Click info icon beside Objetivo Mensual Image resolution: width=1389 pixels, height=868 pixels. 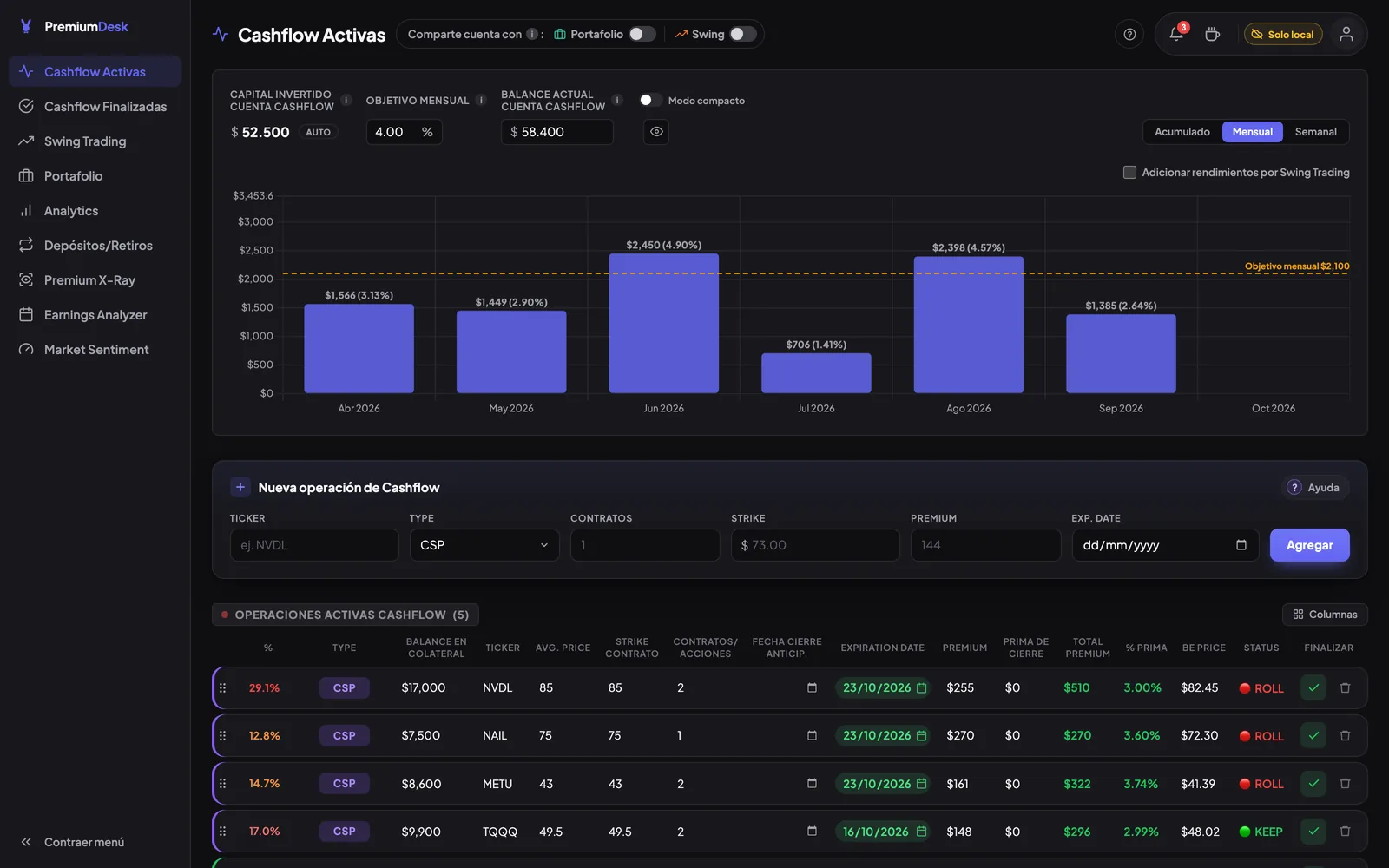click(x=481, y=100)
